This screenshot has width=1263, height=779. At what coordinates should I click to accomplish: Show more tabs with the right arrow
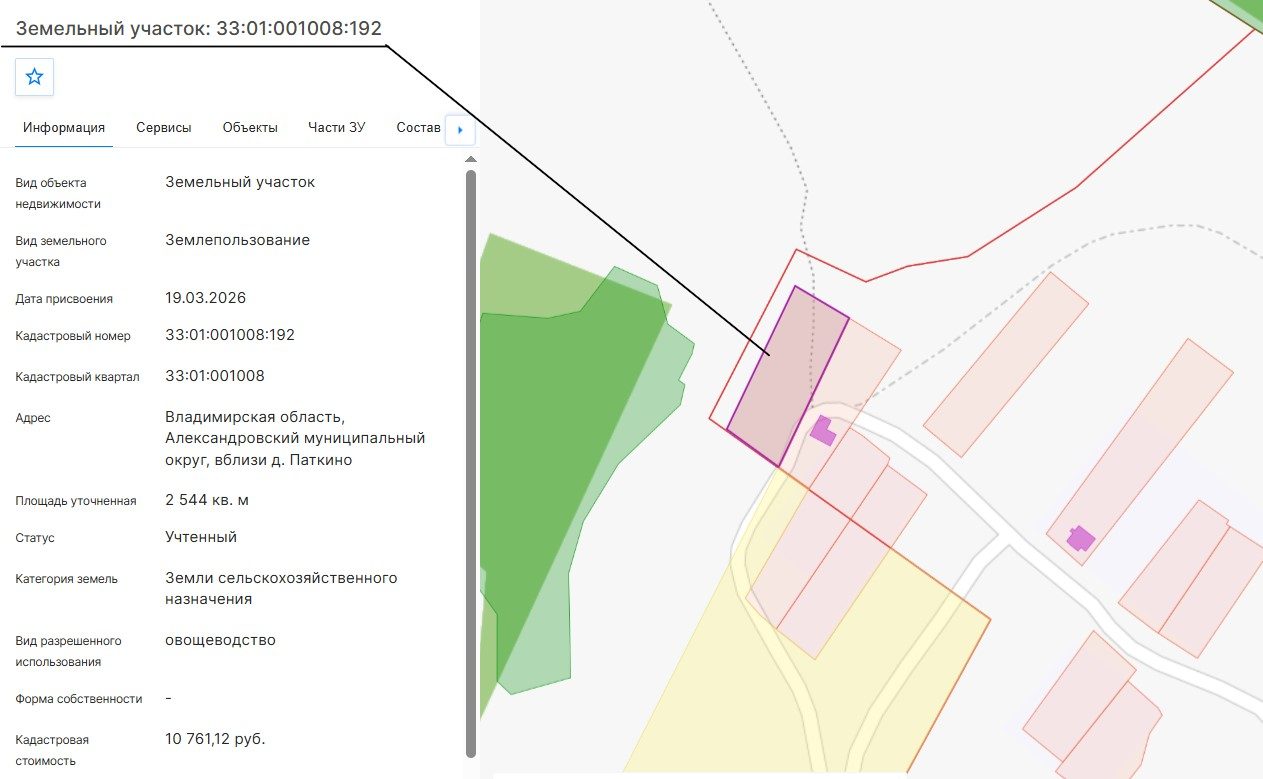point(460,129)
